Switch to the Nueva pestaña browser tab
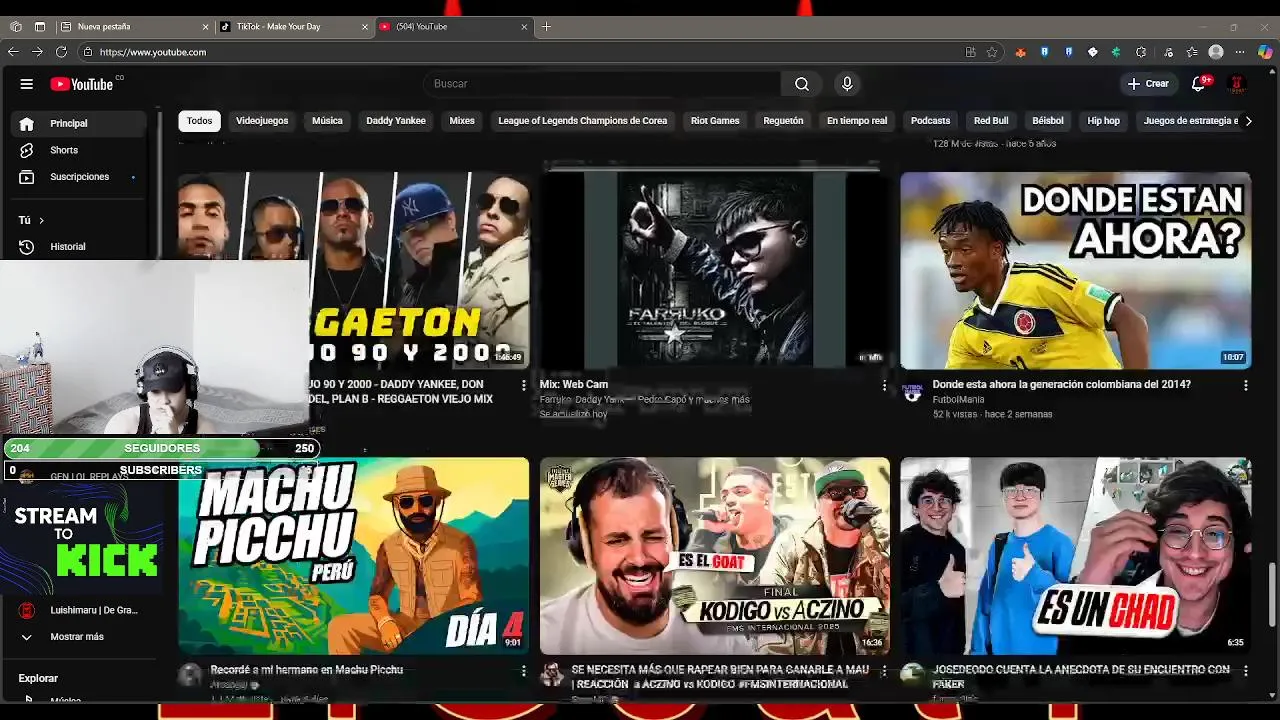Viewport: 1280px width, 720px height. pyautogui.click(x=134, y=27)
